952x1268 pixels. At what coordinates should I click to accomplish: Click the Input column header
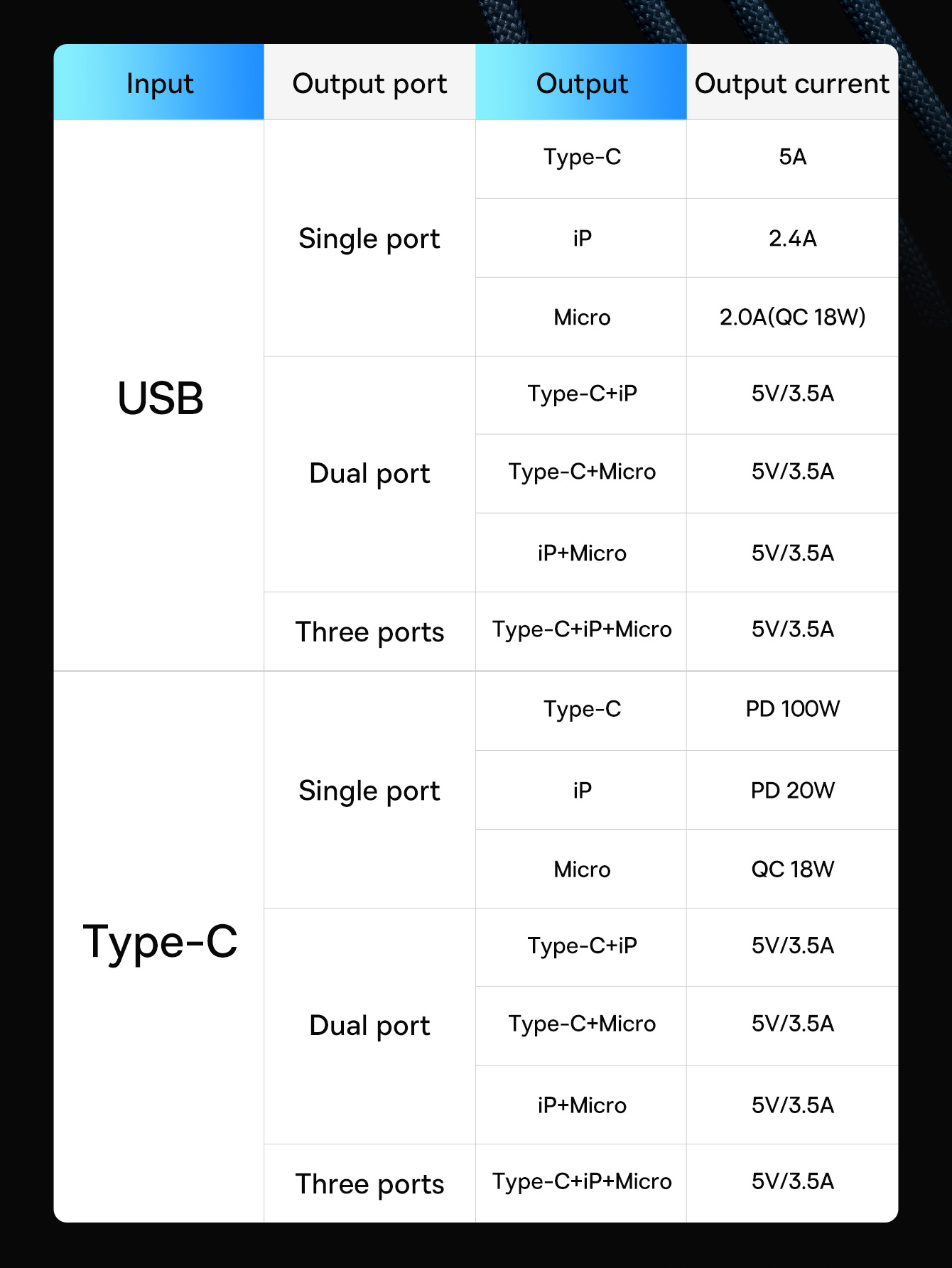(159, 82)
